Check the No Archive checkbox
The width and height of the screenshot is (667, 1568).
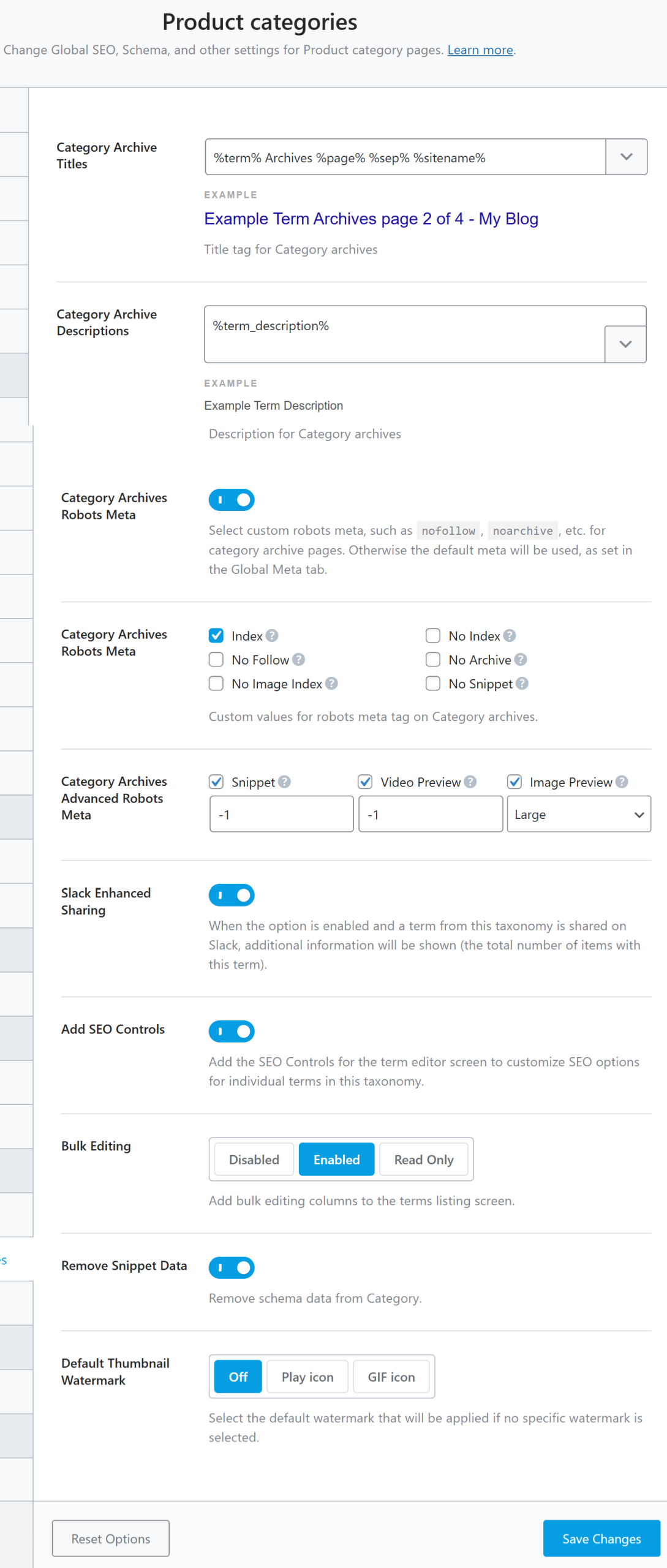coord(433,660)
